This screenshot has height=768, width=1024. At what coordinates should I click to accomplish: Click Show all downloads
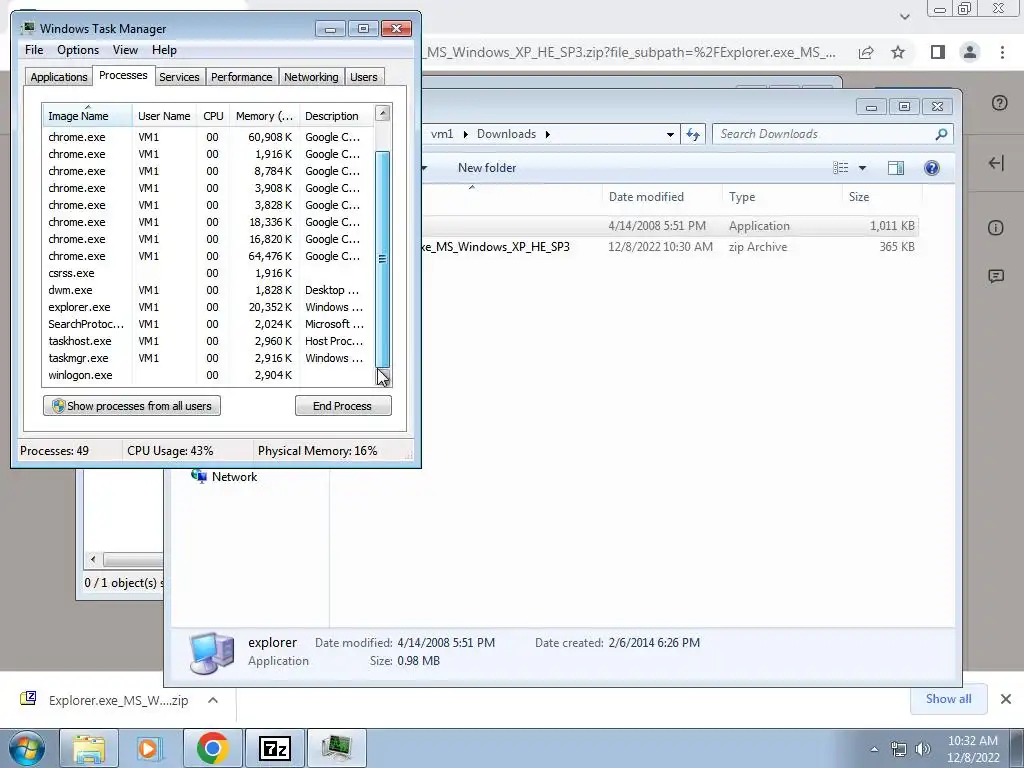[x=948, y=699]
